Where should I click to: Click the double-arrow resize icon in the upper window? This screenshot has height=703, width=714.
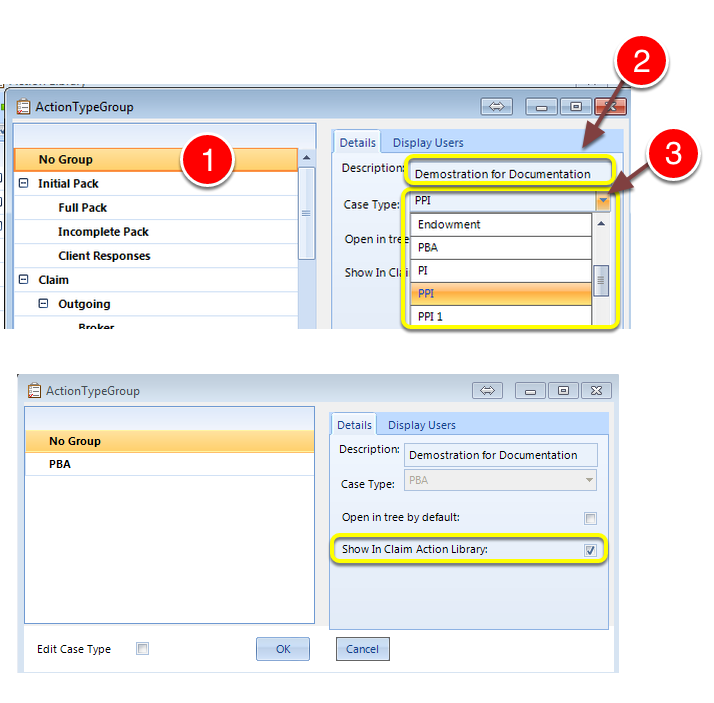pos(496,107)
